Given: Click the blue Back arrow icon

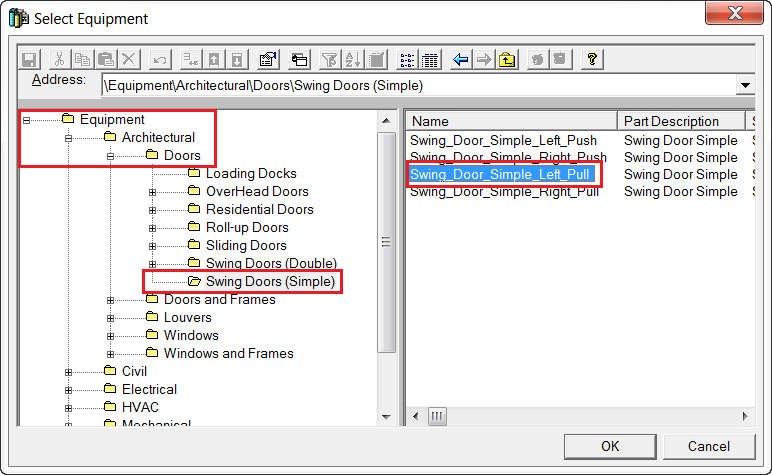Looking at the screenshot, I should pyautogui.click(x=461, y=59).
